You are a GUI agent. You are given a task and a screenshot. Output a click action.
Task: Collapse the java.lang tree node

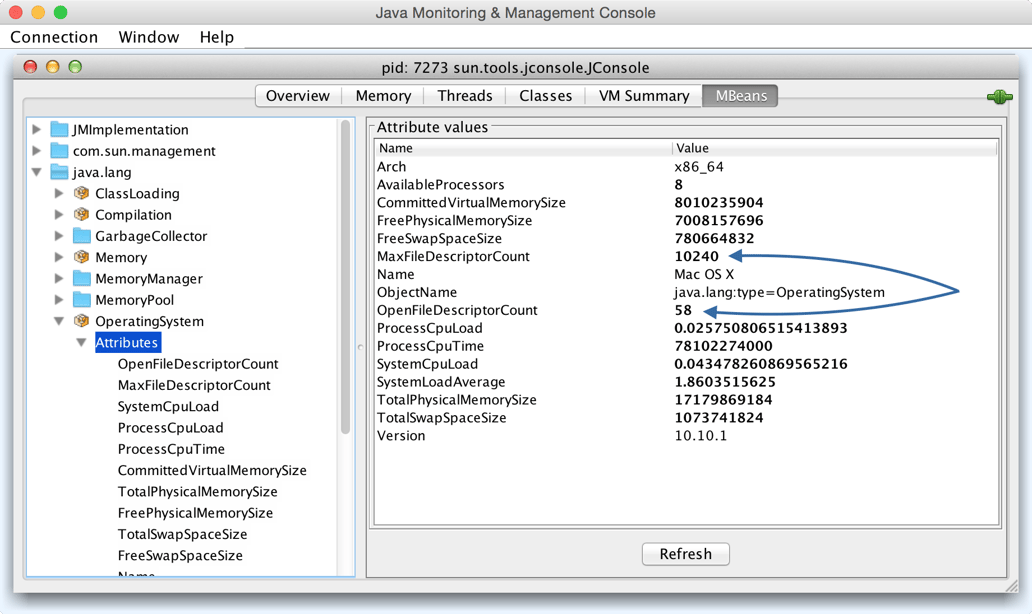pos(37,171)
